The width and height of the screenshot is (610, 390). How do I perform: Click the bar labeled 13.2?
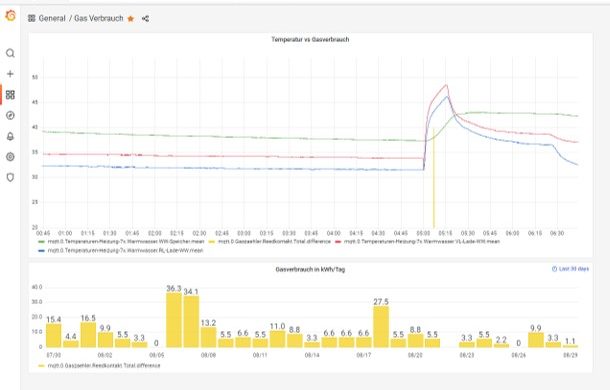[x=209, y=337]
